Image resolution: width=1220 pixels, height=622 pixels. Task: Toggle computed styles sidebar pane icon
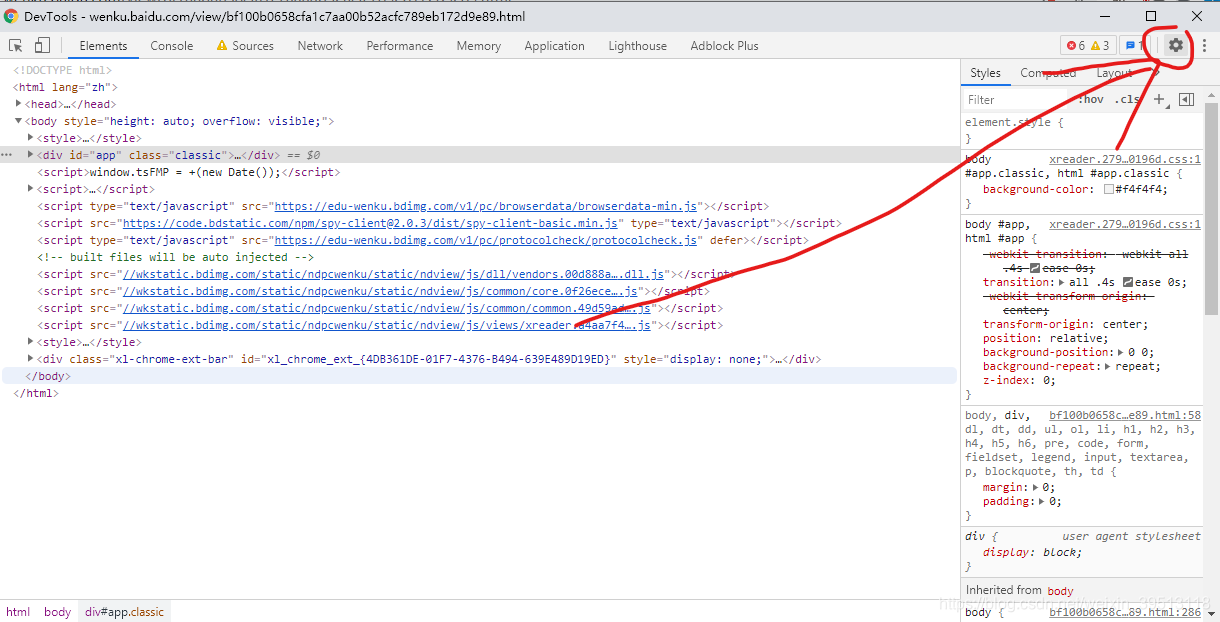tap(1186, 99)
